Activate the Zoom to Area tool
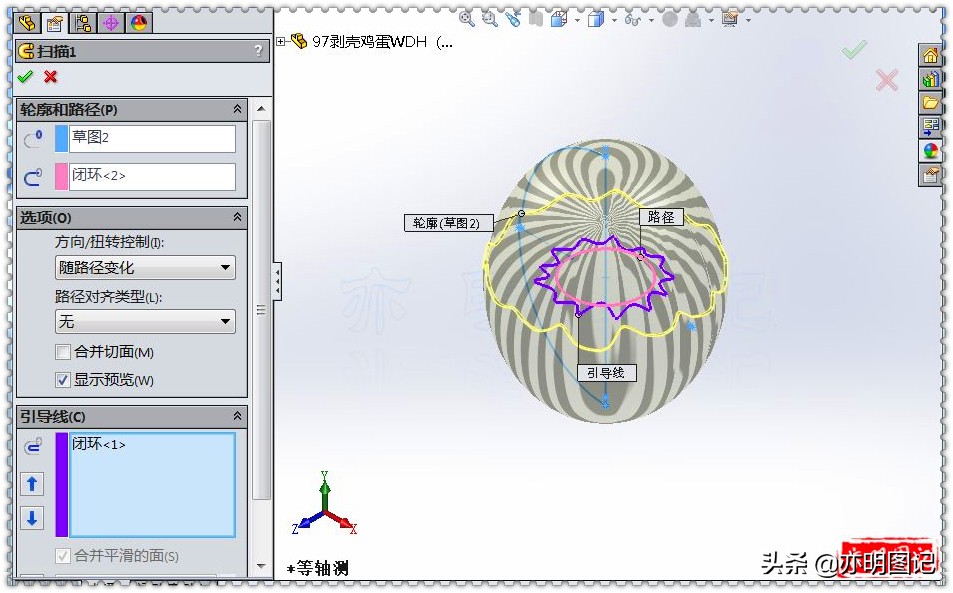The image size is (953, 593). coord(489,18)
